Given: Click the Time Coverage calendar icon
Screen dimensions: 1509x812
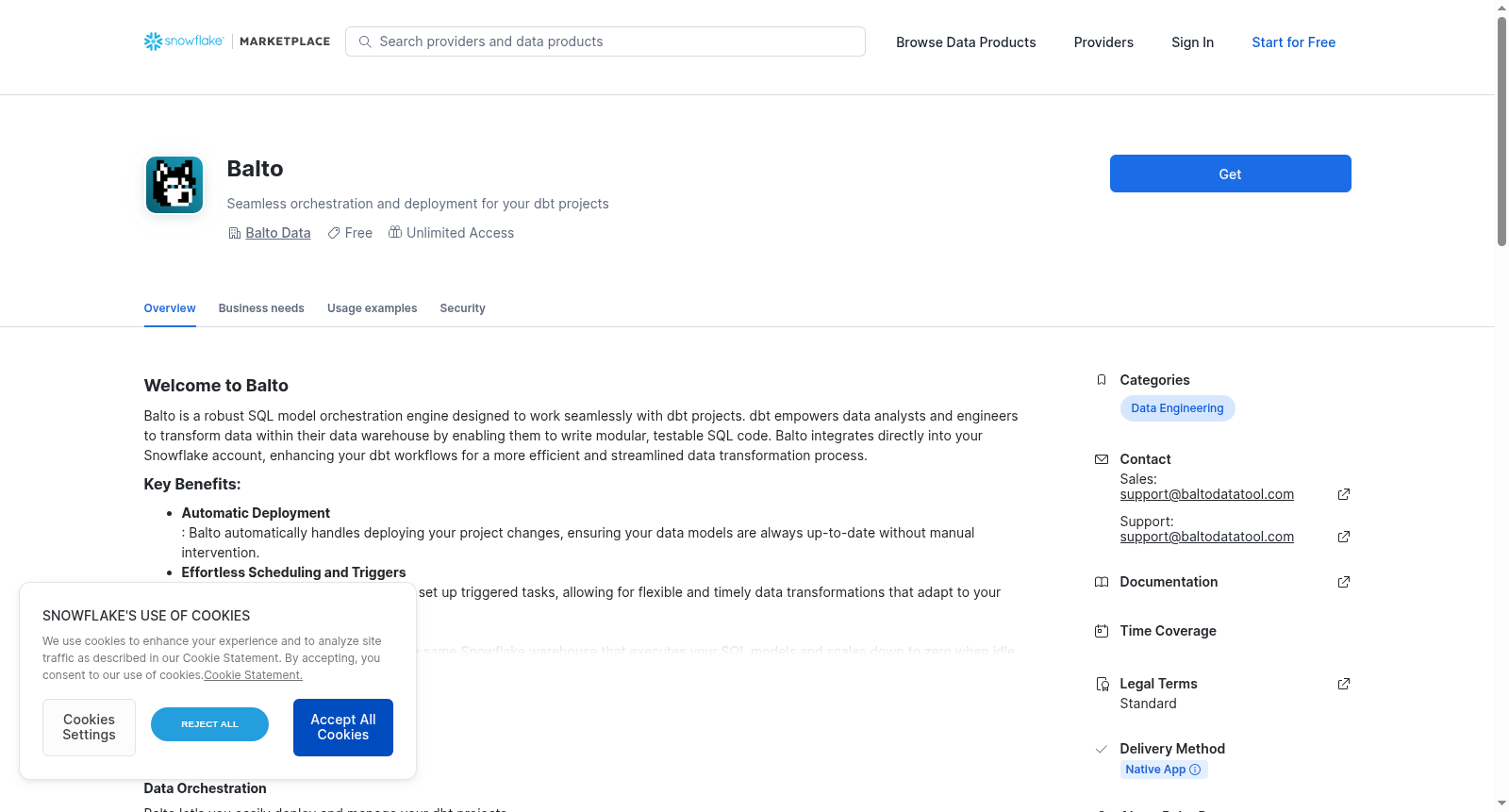Looking at the screenshot, I should tap(1102, 631).
